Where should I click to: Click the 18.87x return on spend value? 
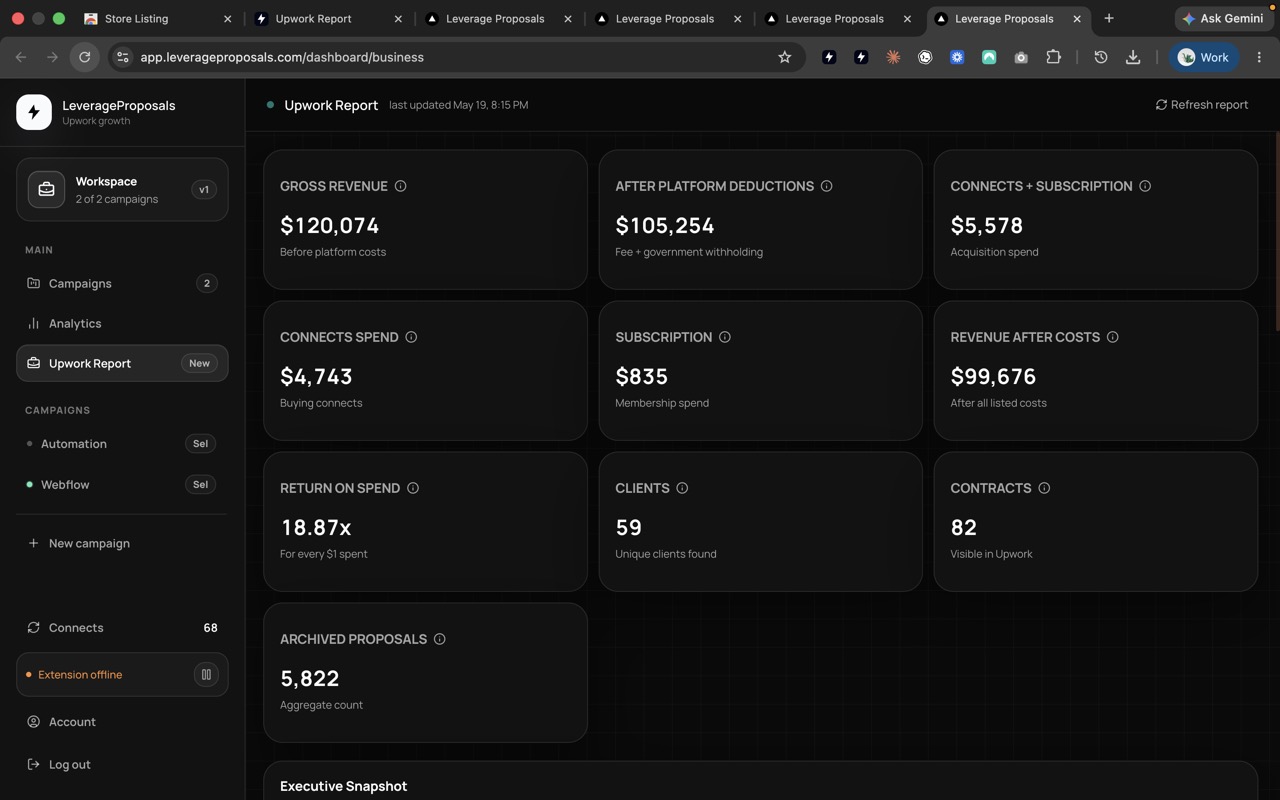tap(316, 528)
